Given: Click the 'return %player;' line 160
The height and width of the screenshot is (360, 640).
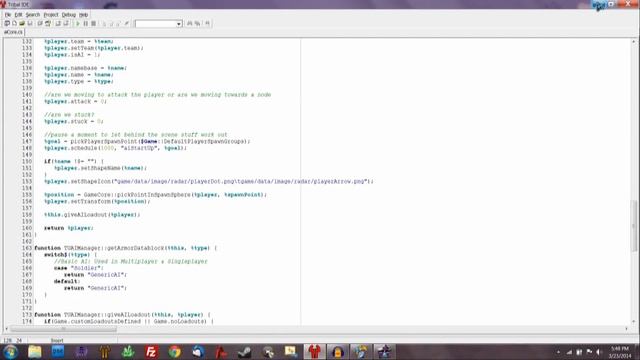Looking at the screenshot, I should 69,228.
